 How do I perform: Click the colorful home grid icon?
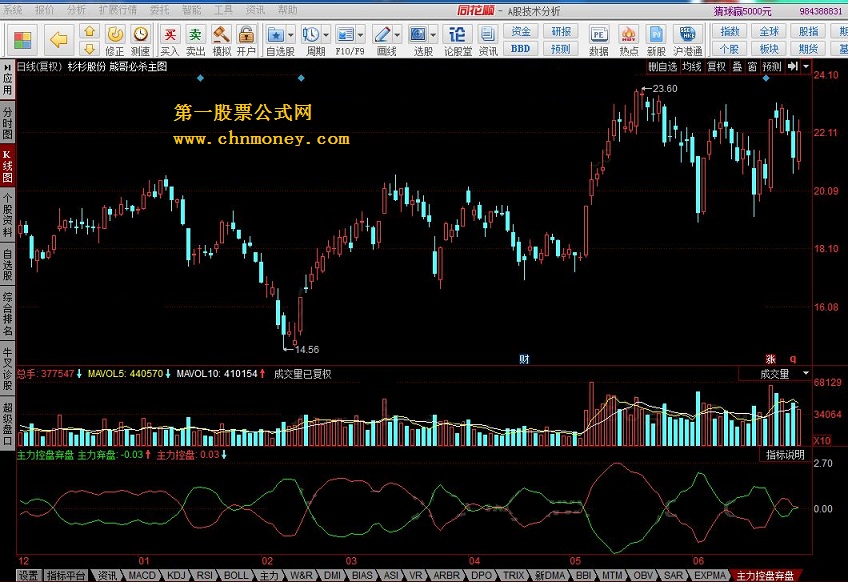[22, 39]
